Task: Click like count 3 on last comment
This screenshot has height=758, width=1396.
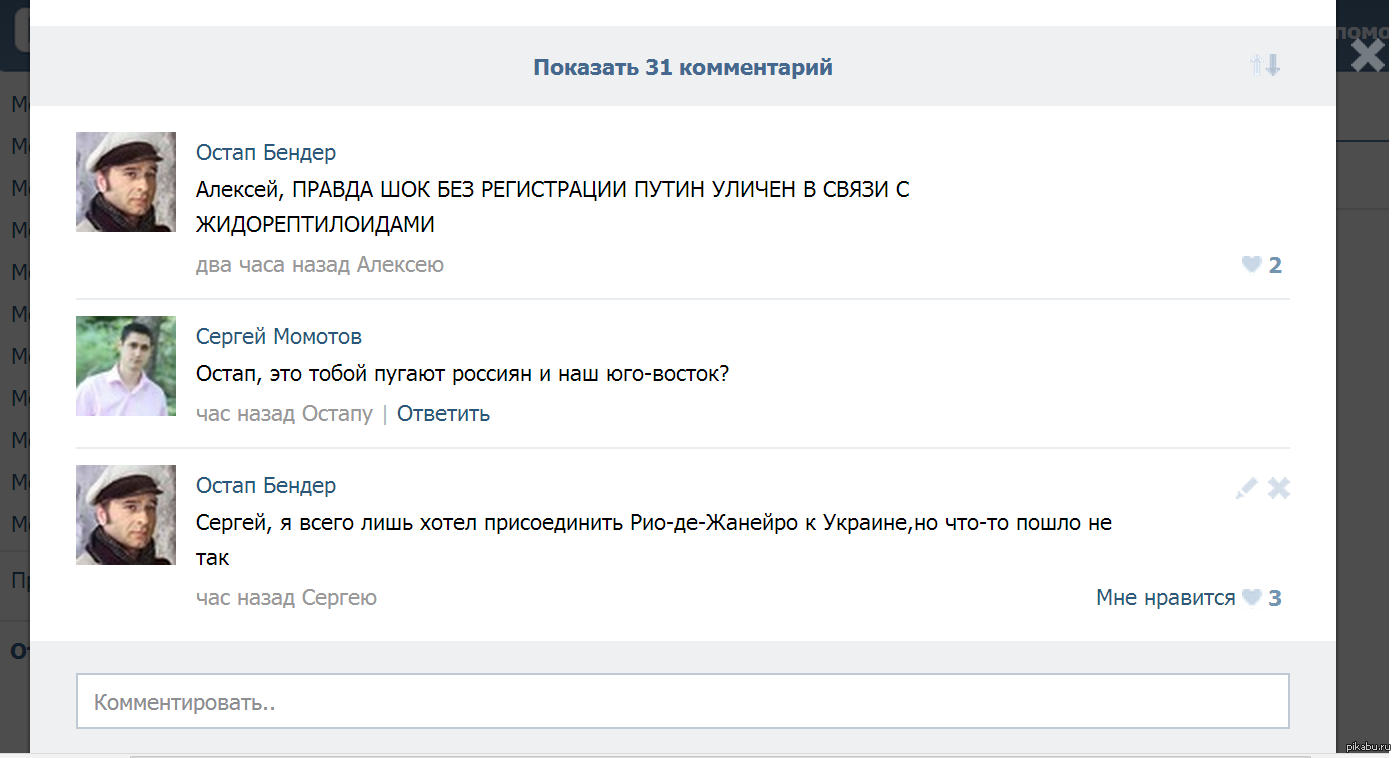Action: click(x=1275, y=598)
